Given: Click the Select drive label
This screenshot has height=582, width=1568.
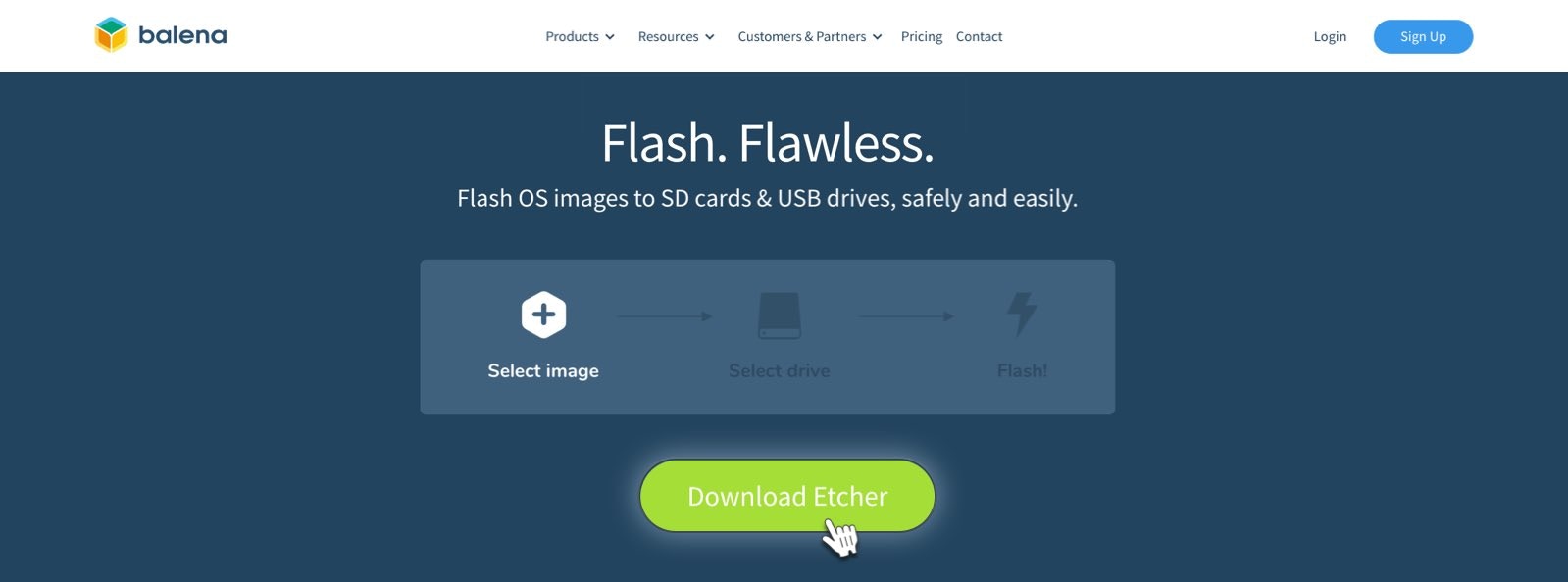Looking at the screenshot, I should click(x=780, y=370).
